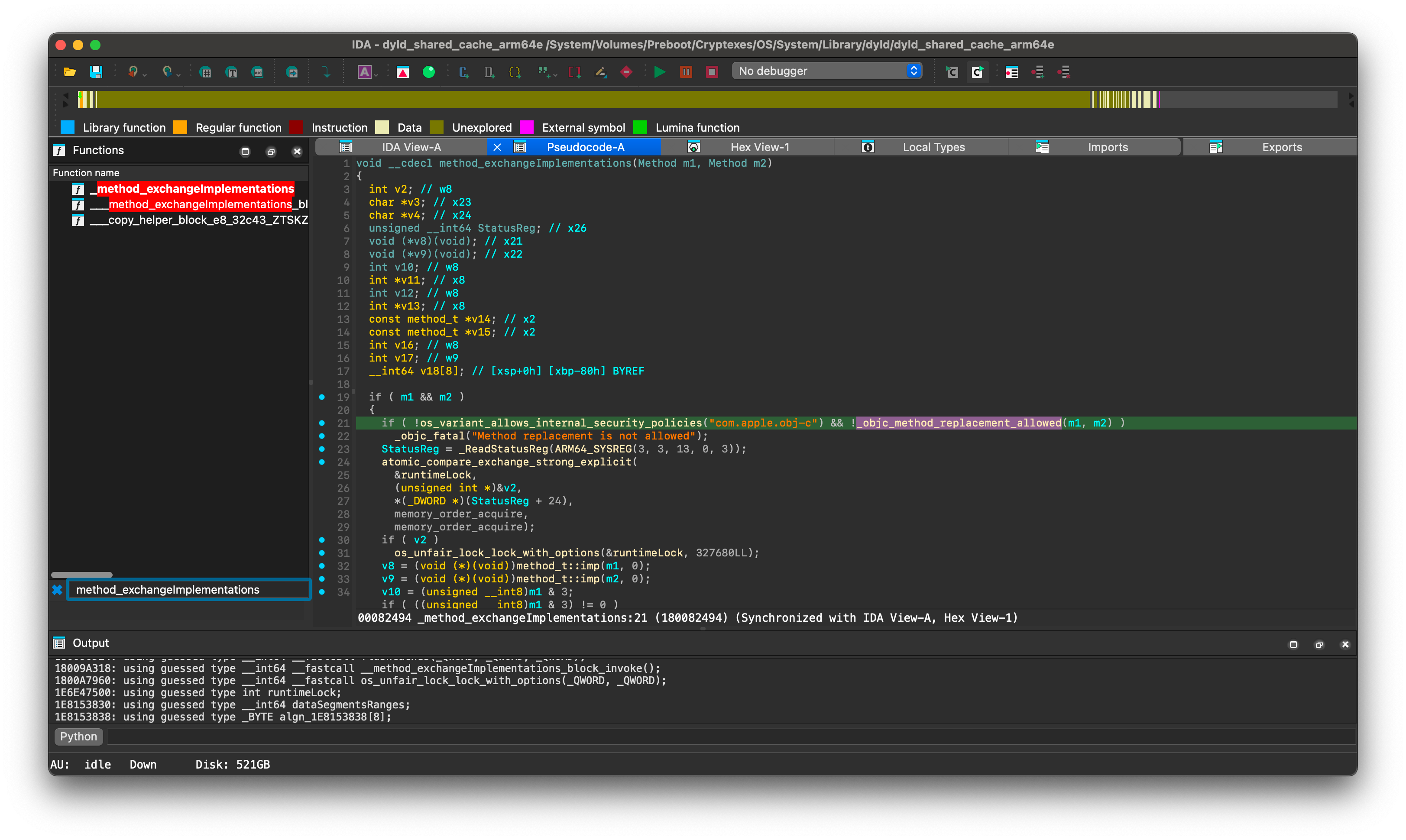Open the No debugger dropdown

[x=827, y=71]
